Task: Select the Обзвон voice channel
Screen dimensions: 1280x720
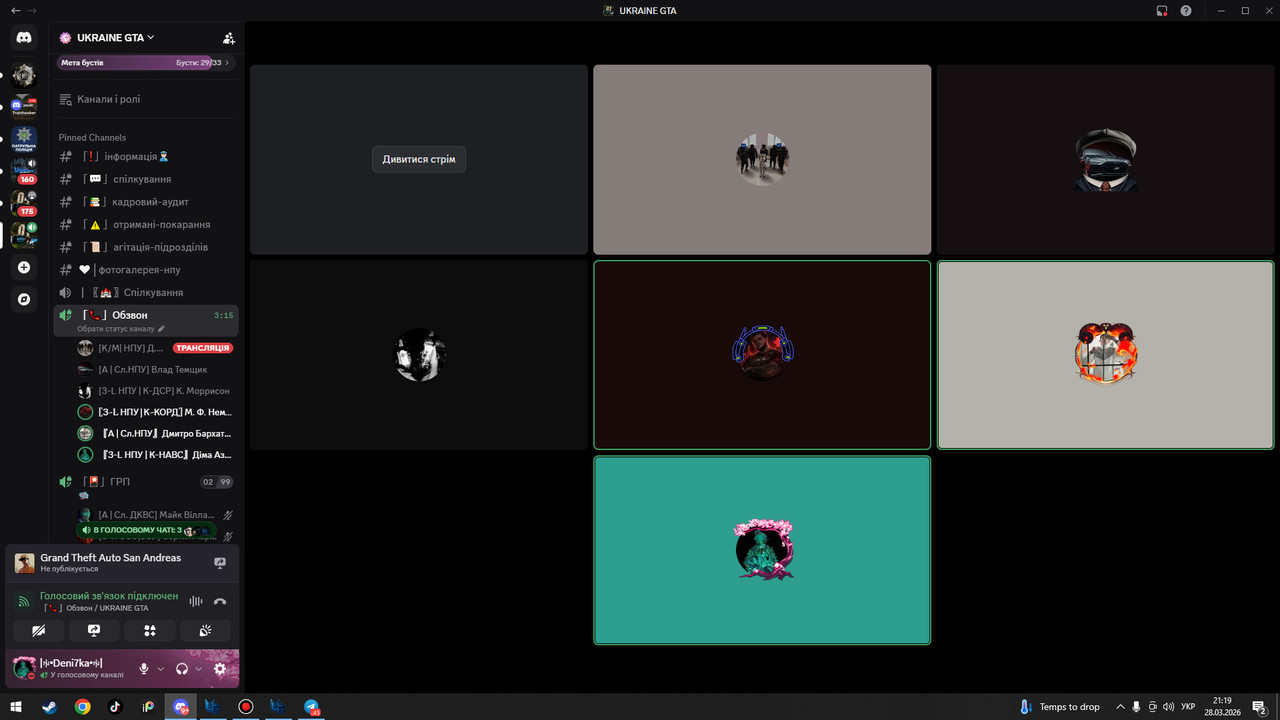Action: 145,315
